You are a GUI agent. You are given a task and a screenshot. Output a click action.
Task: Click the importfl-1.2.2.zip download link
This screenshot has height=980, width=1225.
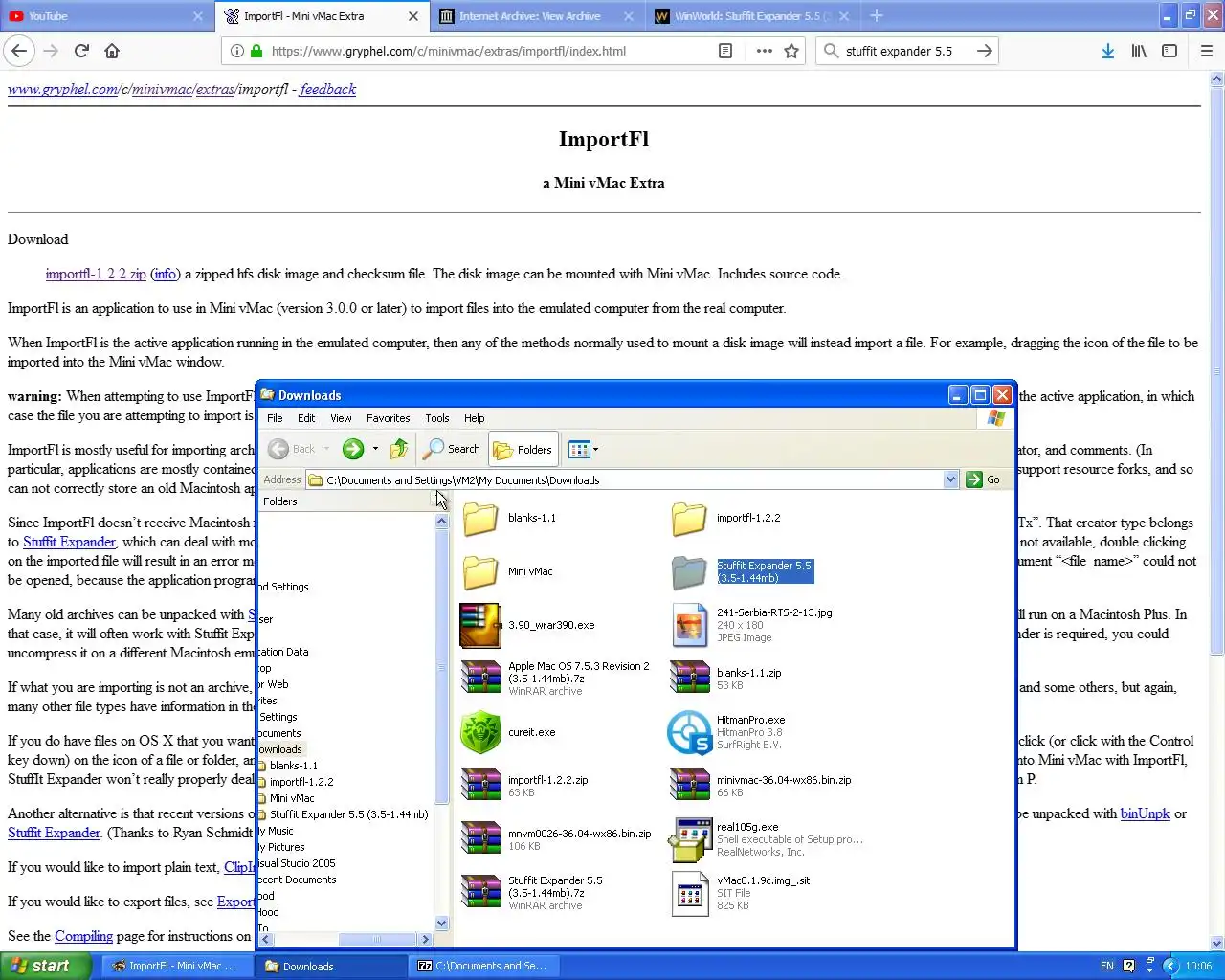coord(96,274)
